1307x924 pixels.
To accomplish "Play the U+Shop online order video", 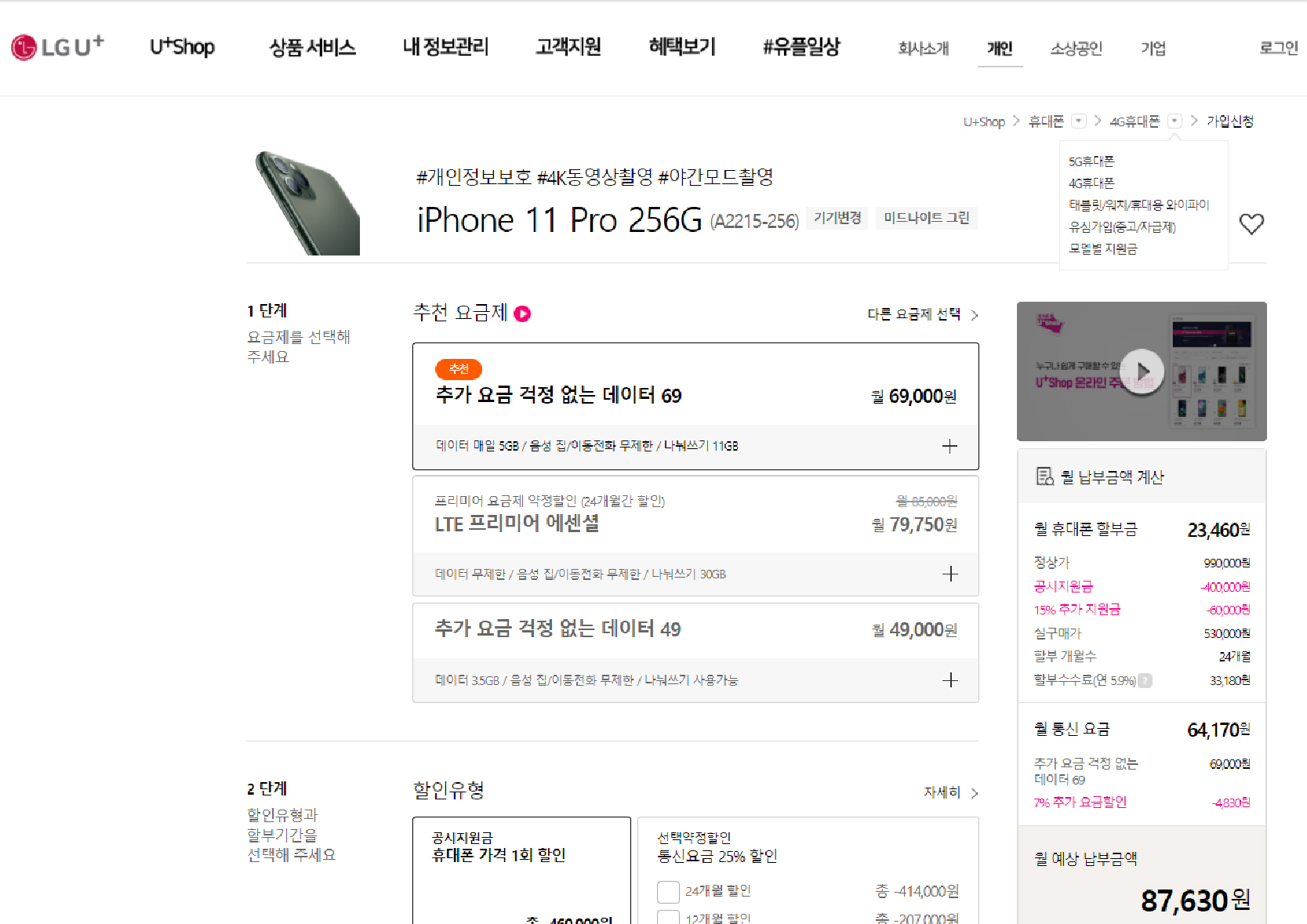I will point(1142,371).
